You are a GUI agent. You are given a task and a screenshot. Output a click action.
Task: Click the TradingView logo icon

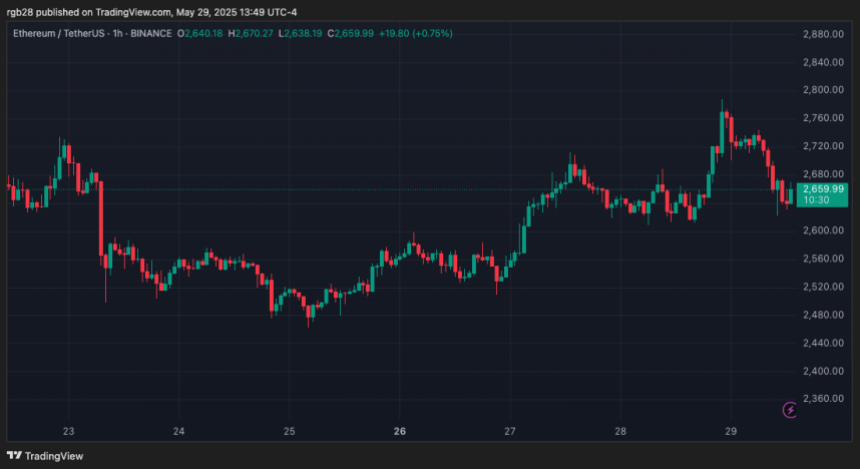tap(13, 456)
